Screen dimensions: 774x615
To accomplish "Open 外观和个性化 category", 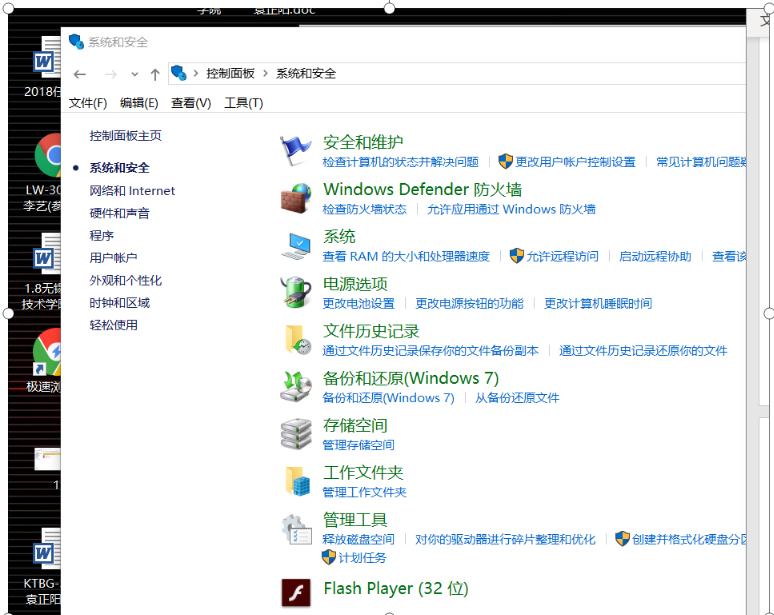I will 125,280.
